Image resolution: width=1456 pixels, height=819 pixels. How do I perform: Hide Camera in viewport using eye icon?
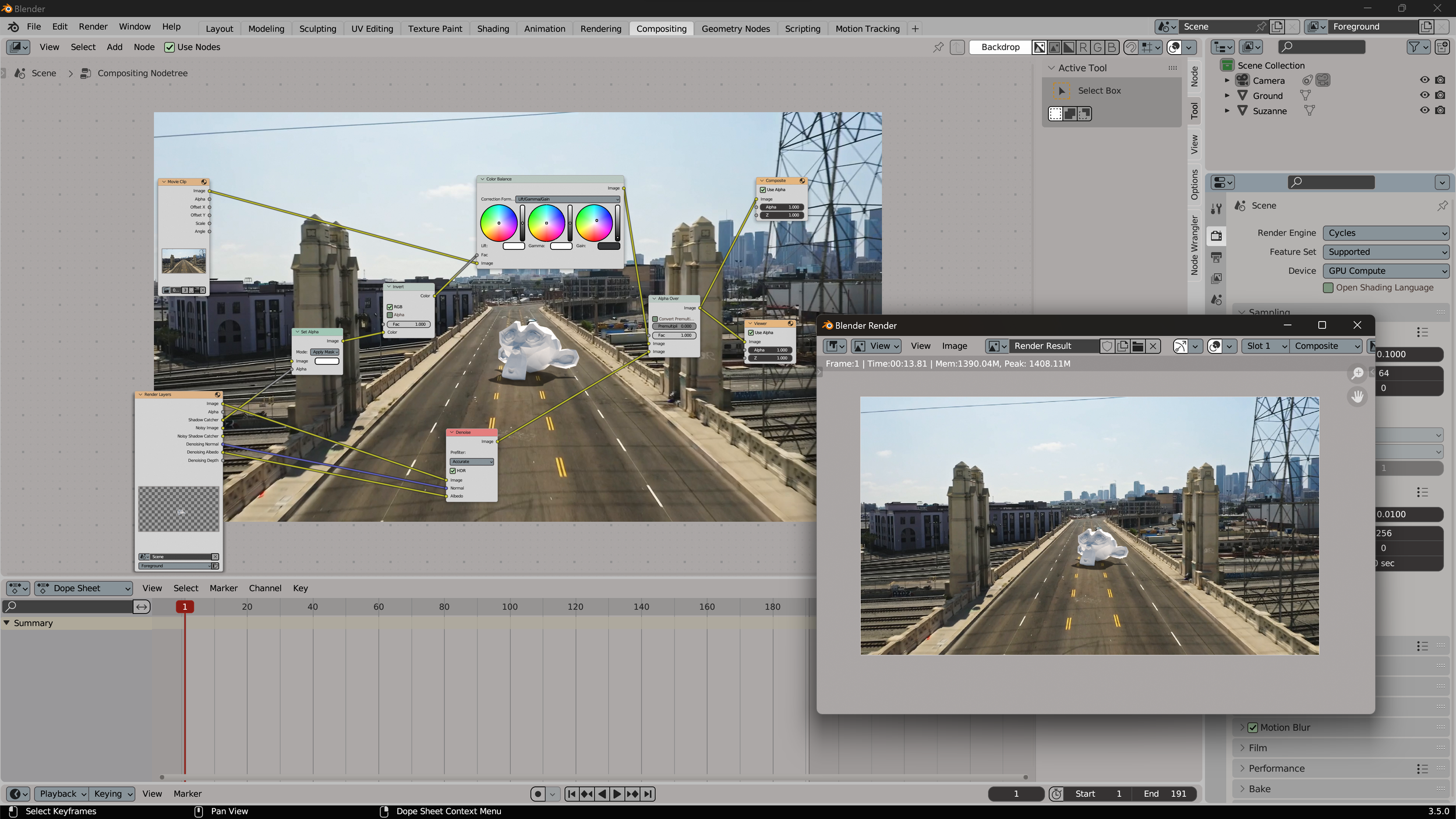1425,80
